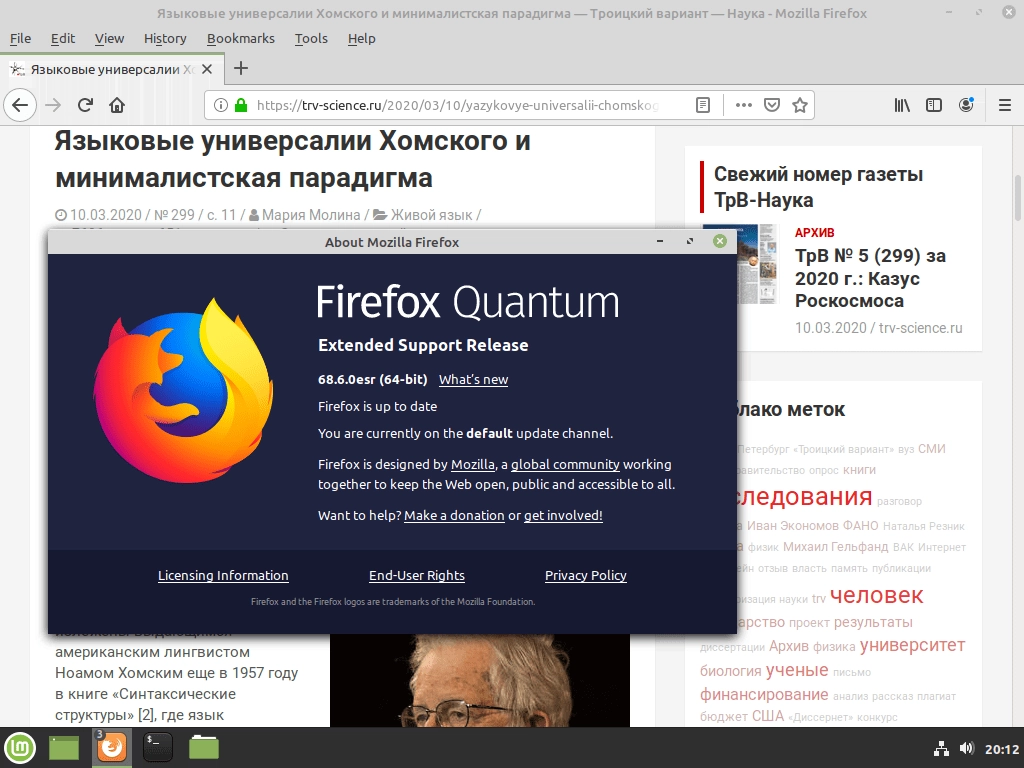Open the Firefox Account menu

click(965, 104)
